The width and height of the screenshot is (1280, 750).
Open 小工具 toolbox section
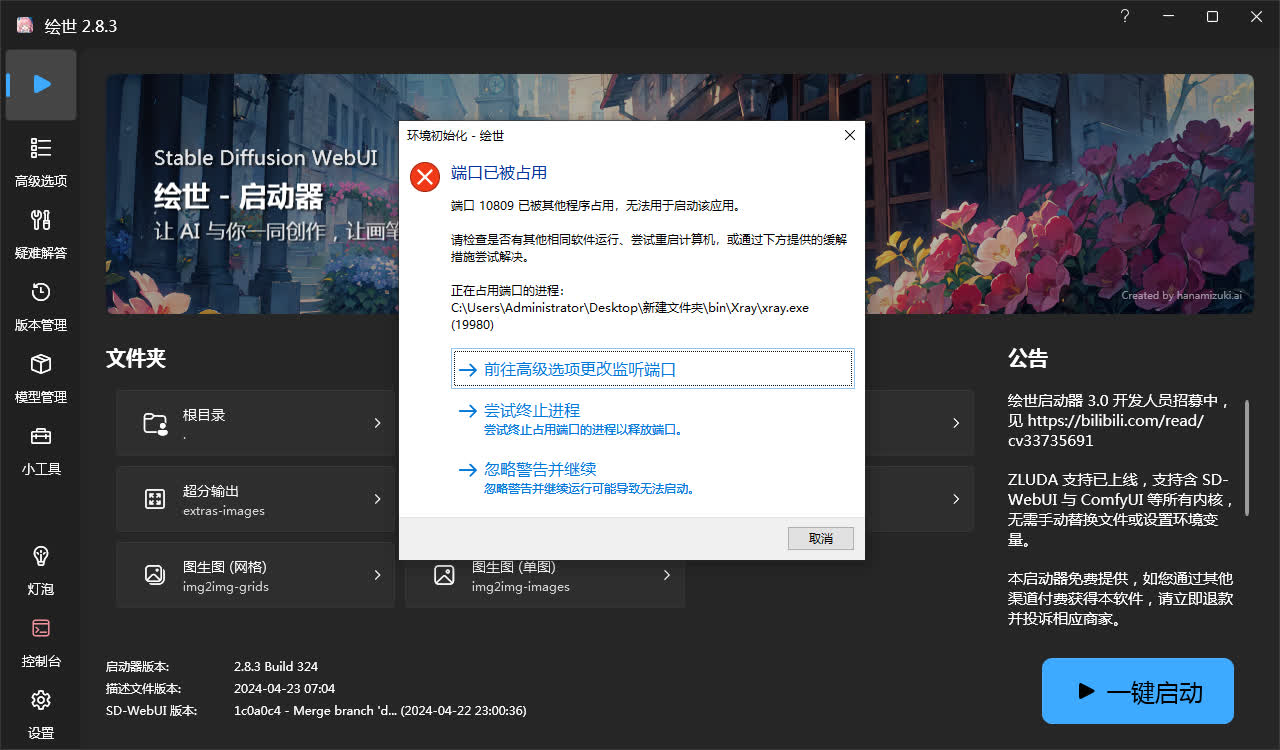point(41,436)
